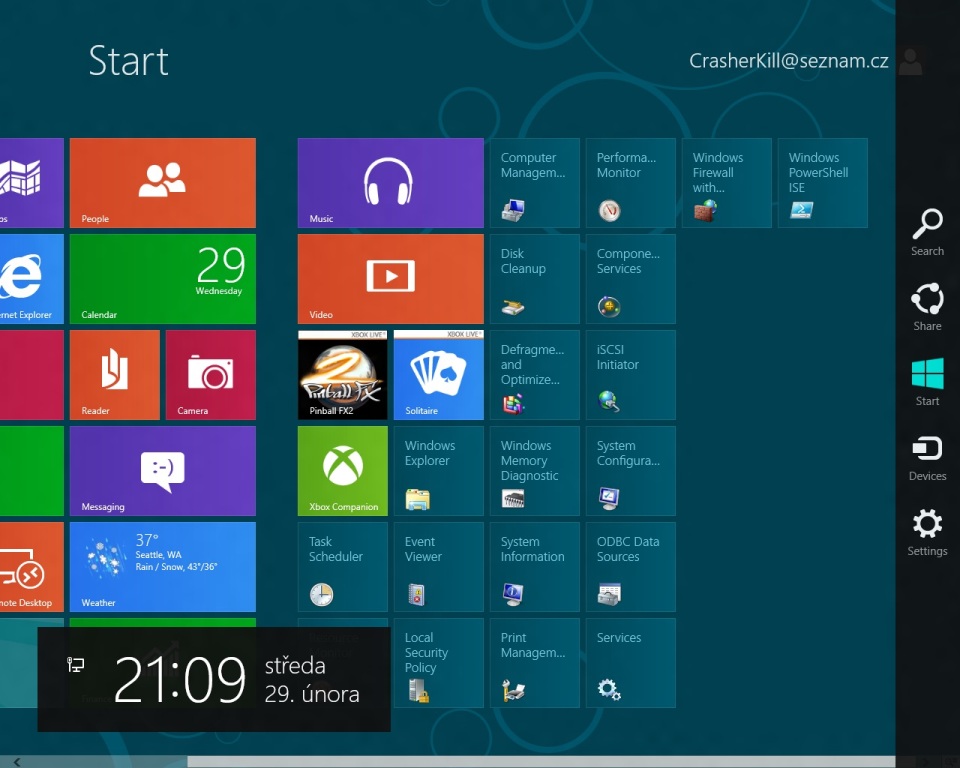Screen dimensions: 960x768
Task: Open Xbox Companion tile
Action: (342, 471)
